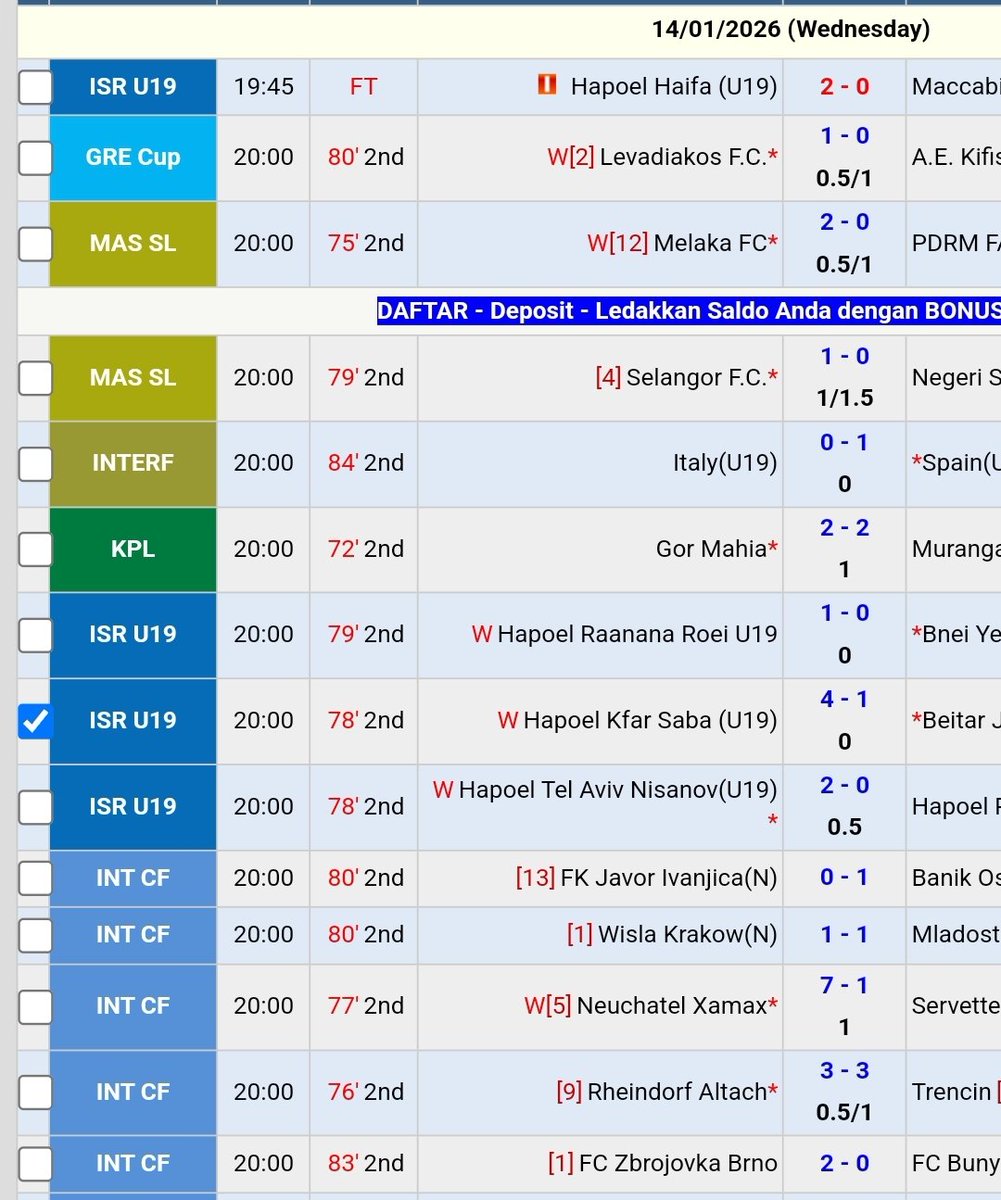Open Hapoel Haifa (U19) team link
The width and height of the screenshot is (1001, 1200).
674,87
